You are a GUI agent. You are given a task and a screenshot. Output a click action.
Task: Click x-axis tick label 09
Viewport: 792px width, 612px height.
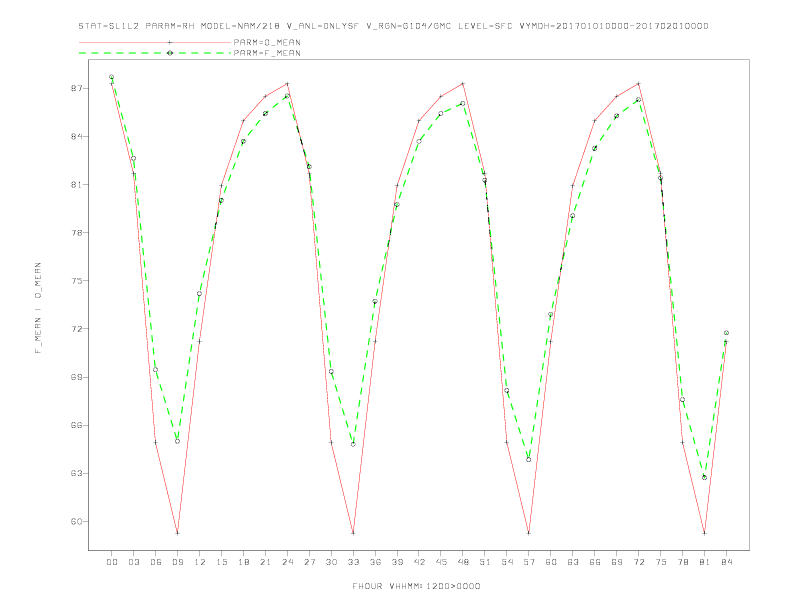tap(177, 562)
